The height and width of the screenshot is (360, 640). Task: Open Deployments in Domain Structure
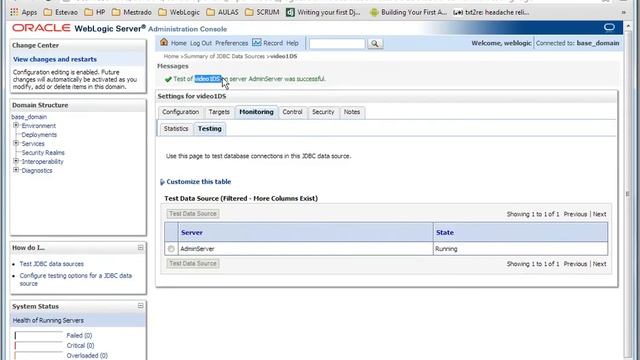39,135
